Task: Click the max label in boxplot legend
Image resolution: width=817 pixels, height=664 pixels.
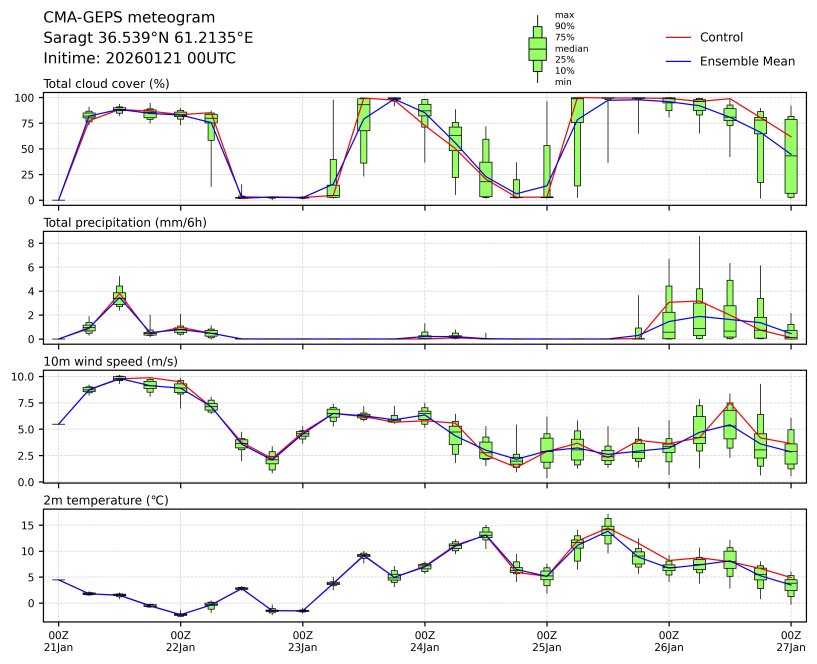Action: (564, 15)
